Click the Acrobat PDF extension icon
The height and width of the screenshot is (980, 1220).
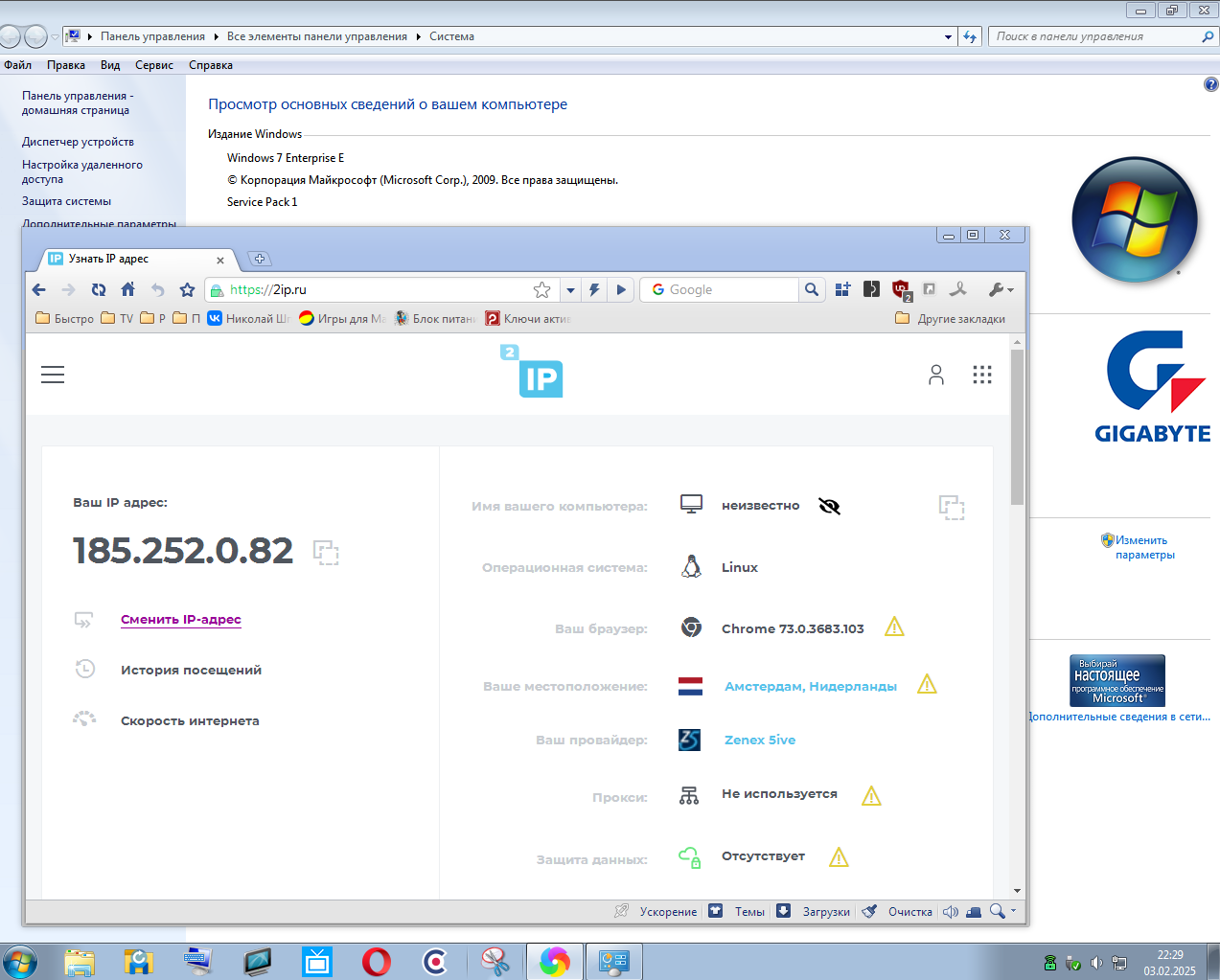(x=957, y=289)
